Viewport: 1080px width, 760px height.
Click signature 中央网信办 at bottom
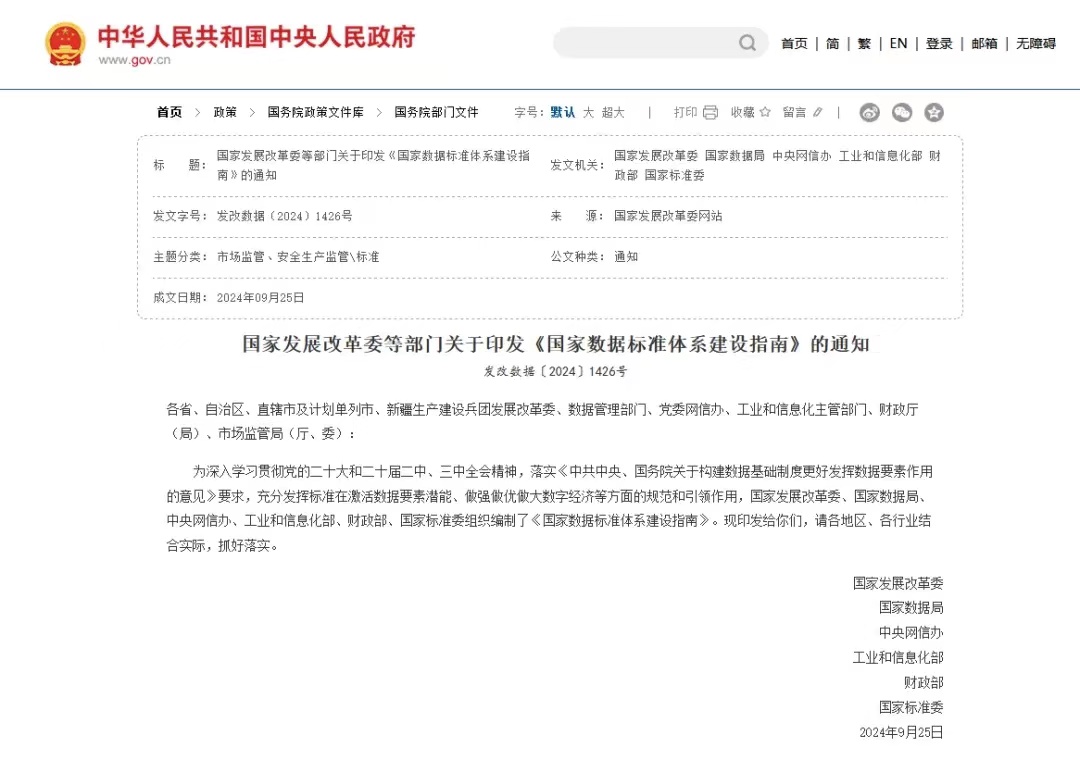click(x=911, y=633)
